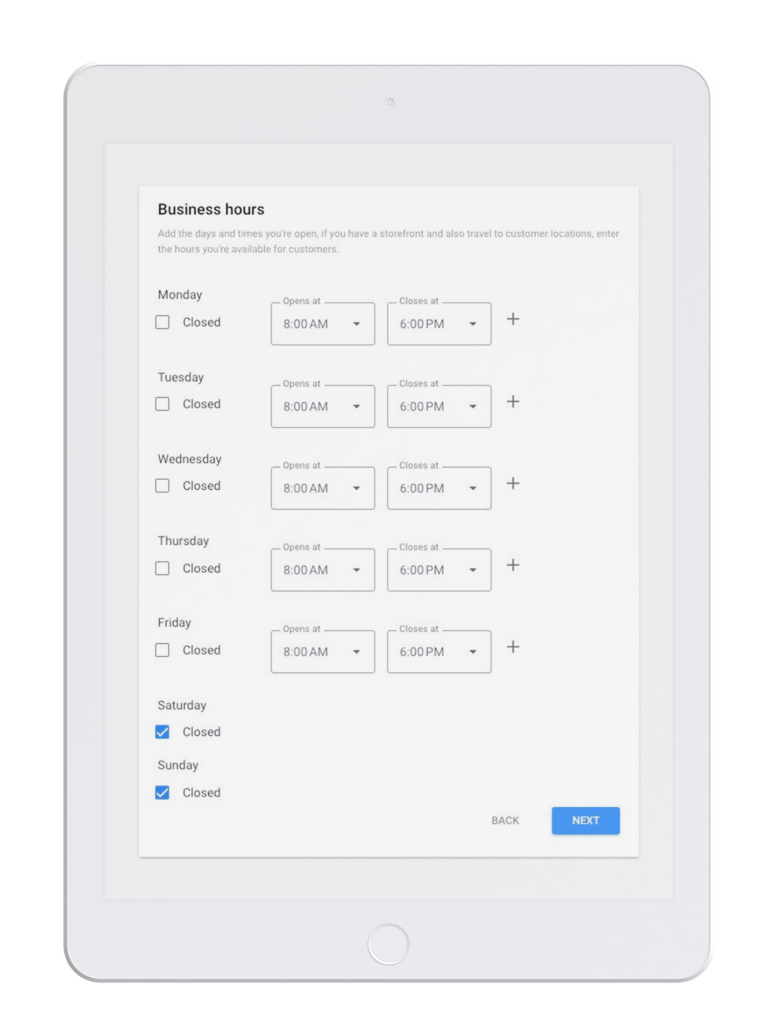Open Friday's Closes at time dropdown
Viewport: 778px width, 1024px height.
(439, 652)
